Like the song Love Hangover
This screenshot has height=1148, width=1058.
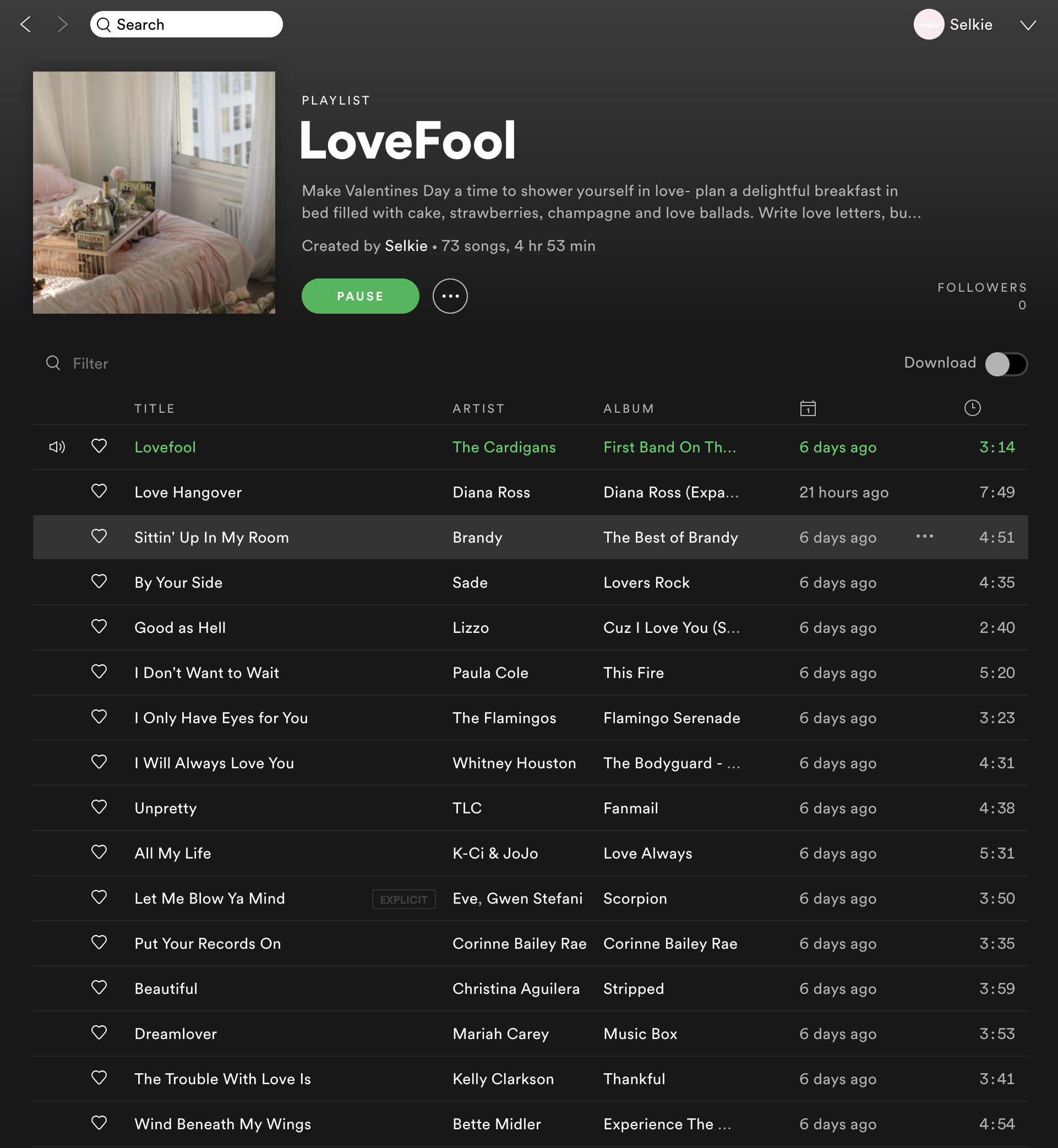pyautogui.click(x=99, y=491)
